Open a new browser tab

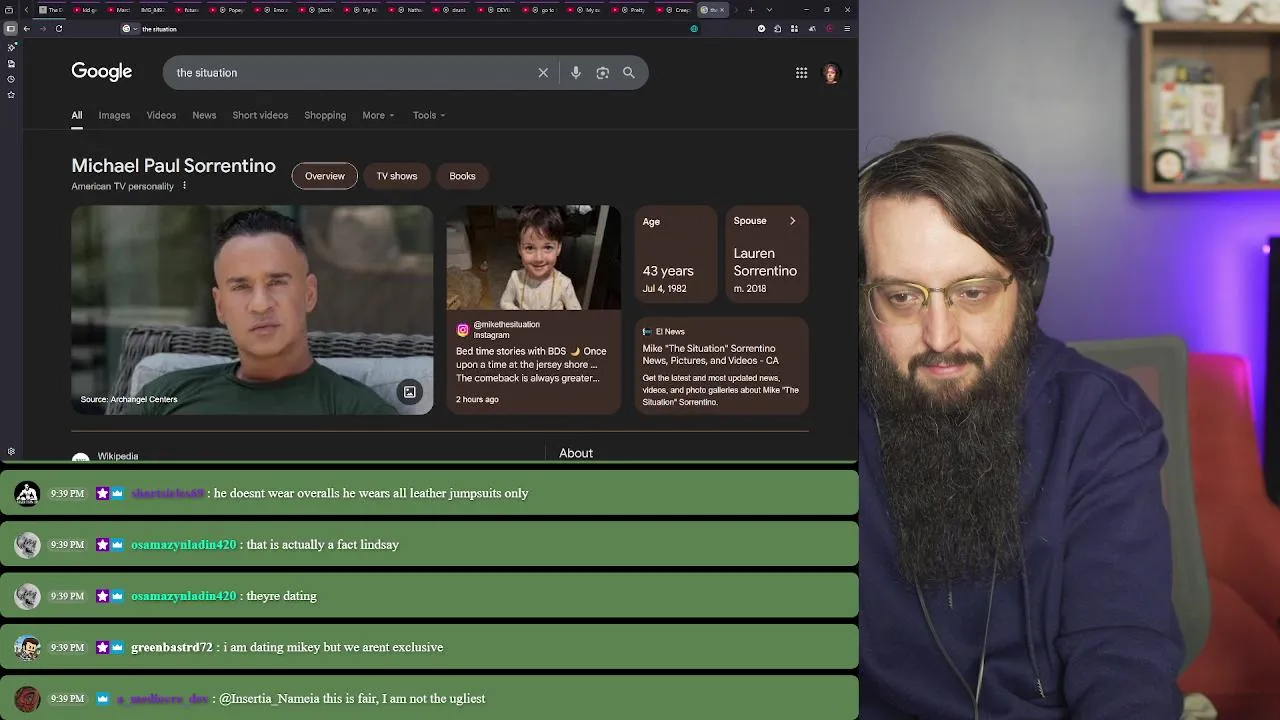pos(751,10)
